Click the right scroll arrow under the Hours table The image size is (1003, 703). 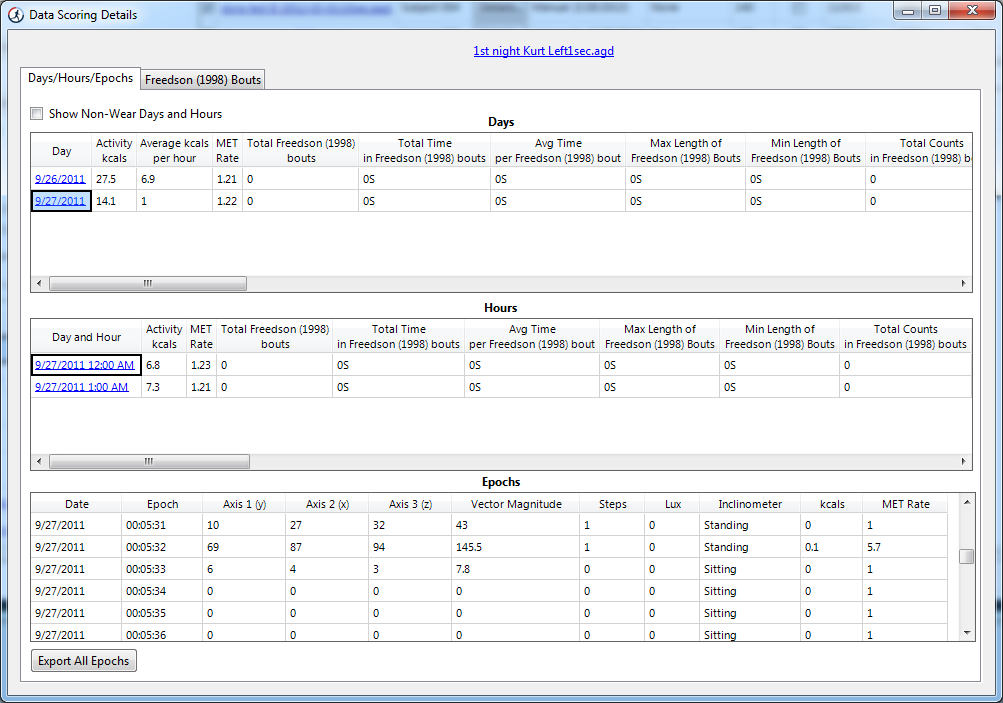click(x=963, y=461)
